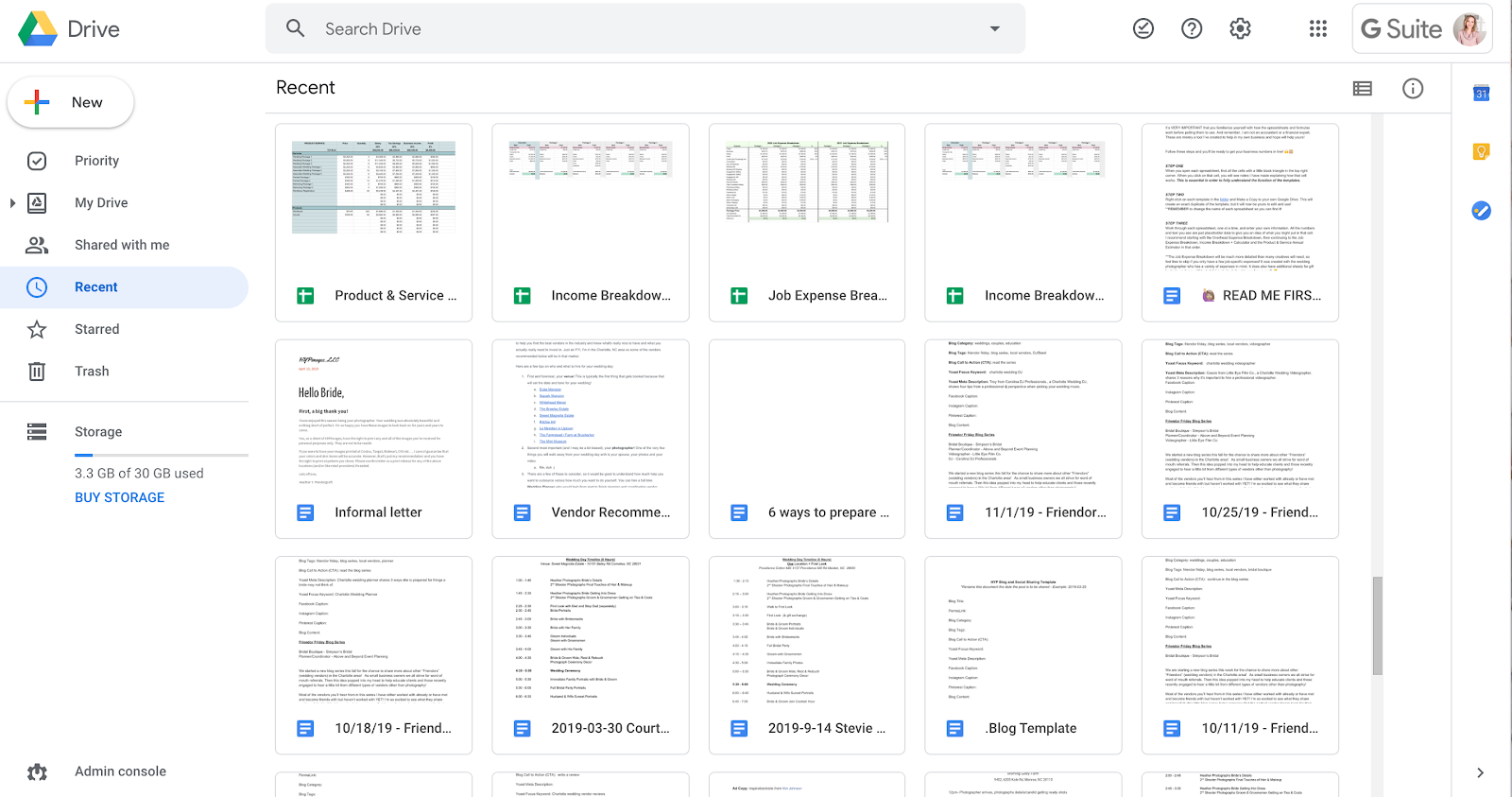Select the 2019-9-14 Stevie file name
Image resolution: width=1512 pixels, height=797 pixels.
pyautogui.click(x=827, y=729)
